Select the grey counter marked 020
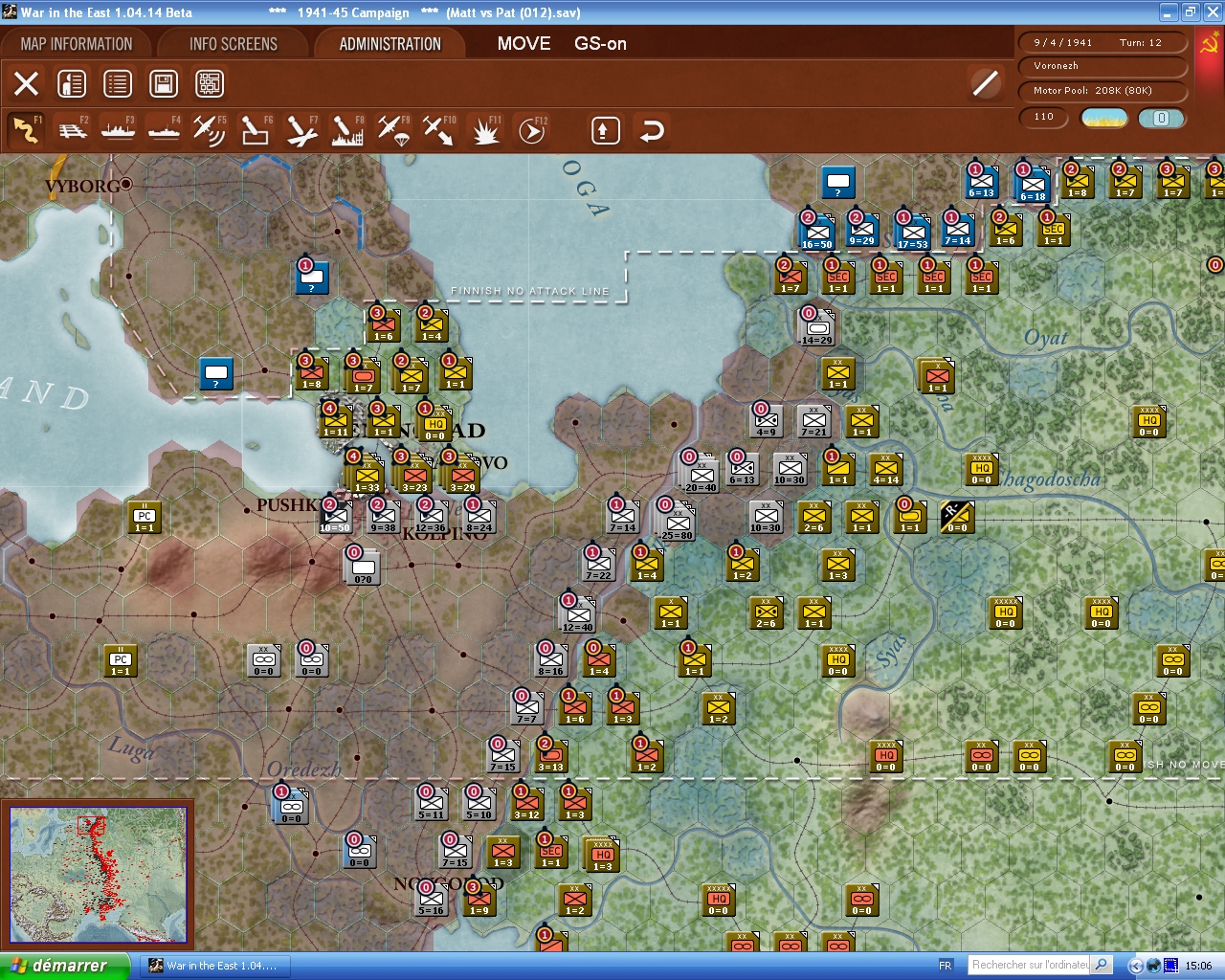Screen dimensions: 1225x980 coord(363,566)
